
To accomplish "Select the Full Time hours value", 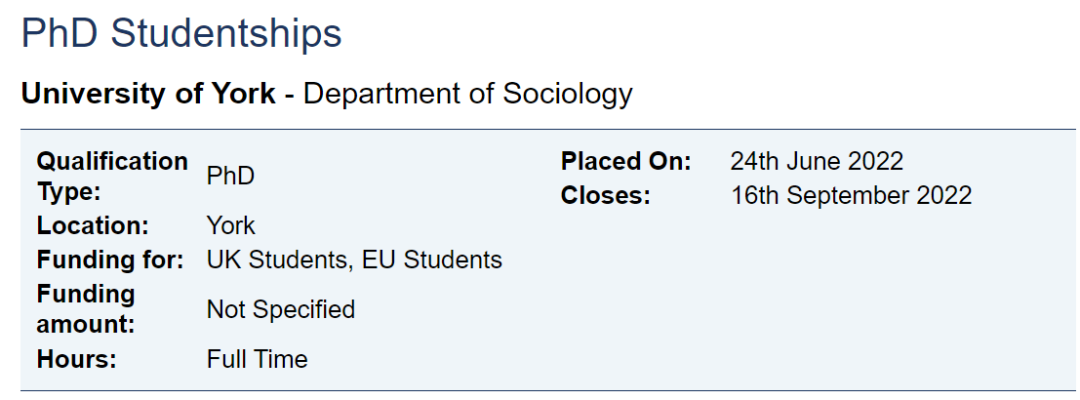I will [257, 359].
